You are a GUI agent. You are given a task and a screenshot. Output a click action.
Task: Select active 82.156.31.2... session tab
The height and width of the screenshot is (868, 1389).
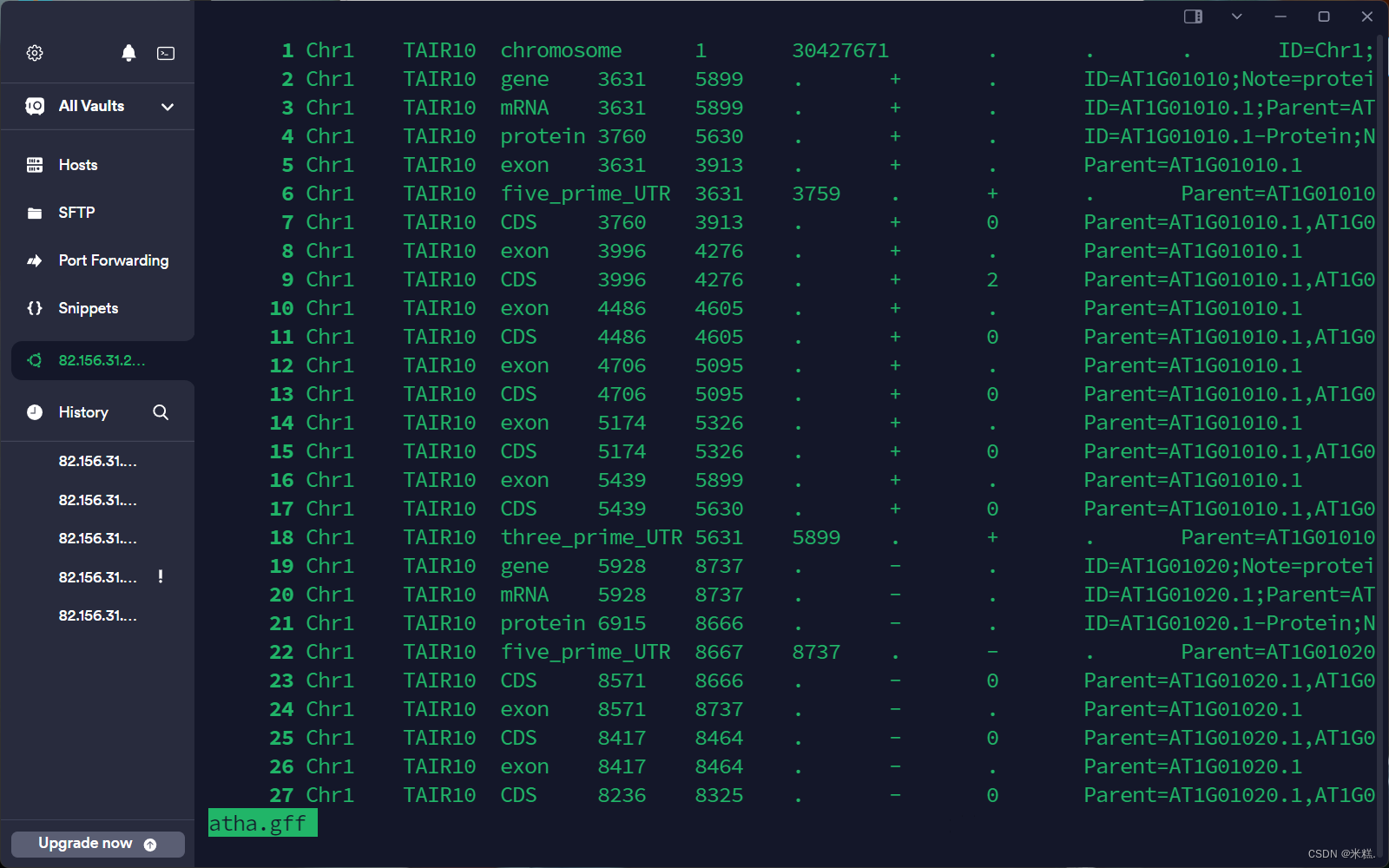pyautogui.click(x=102, y=360)
